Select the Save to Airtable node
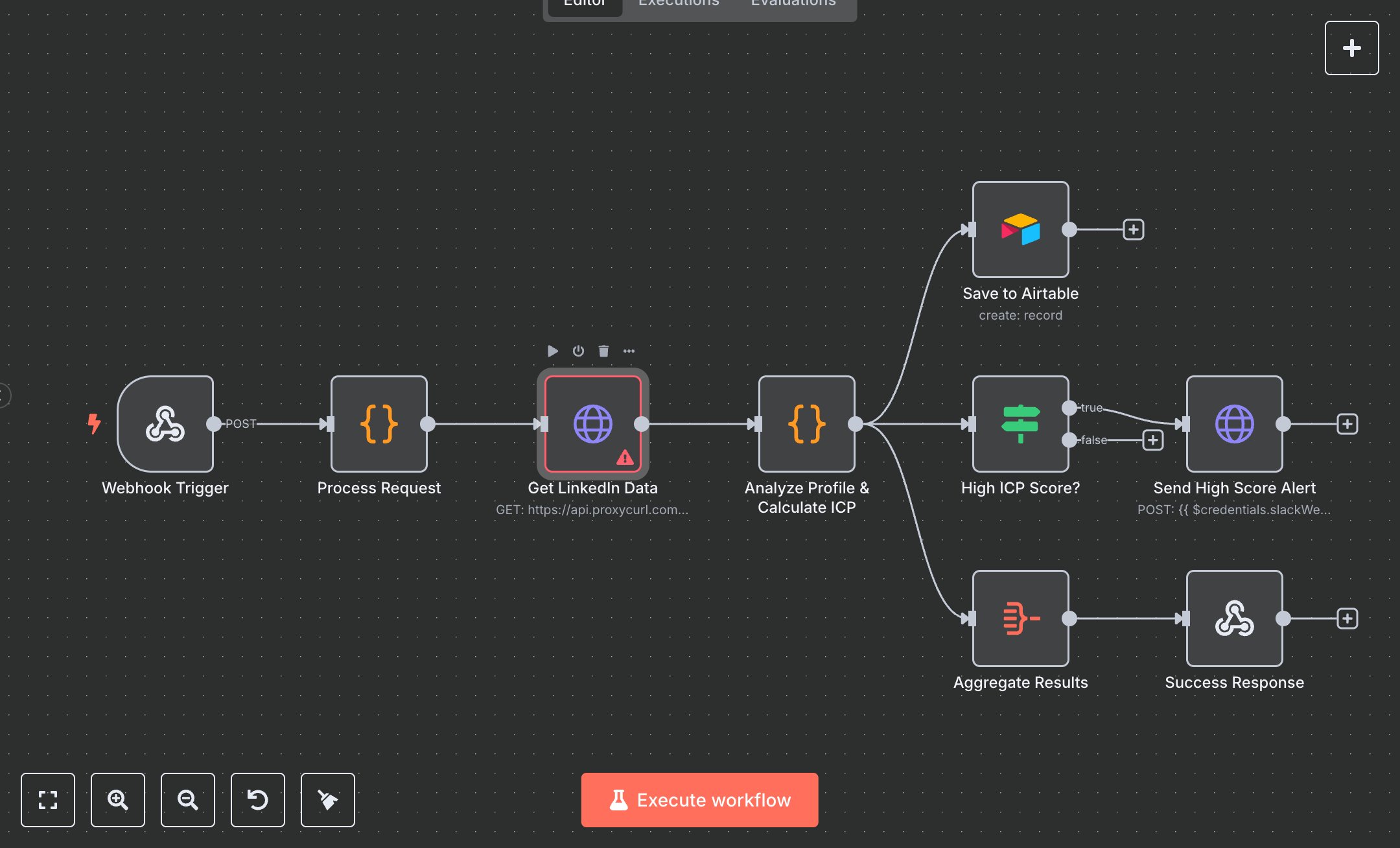 tap(1020, 230)
